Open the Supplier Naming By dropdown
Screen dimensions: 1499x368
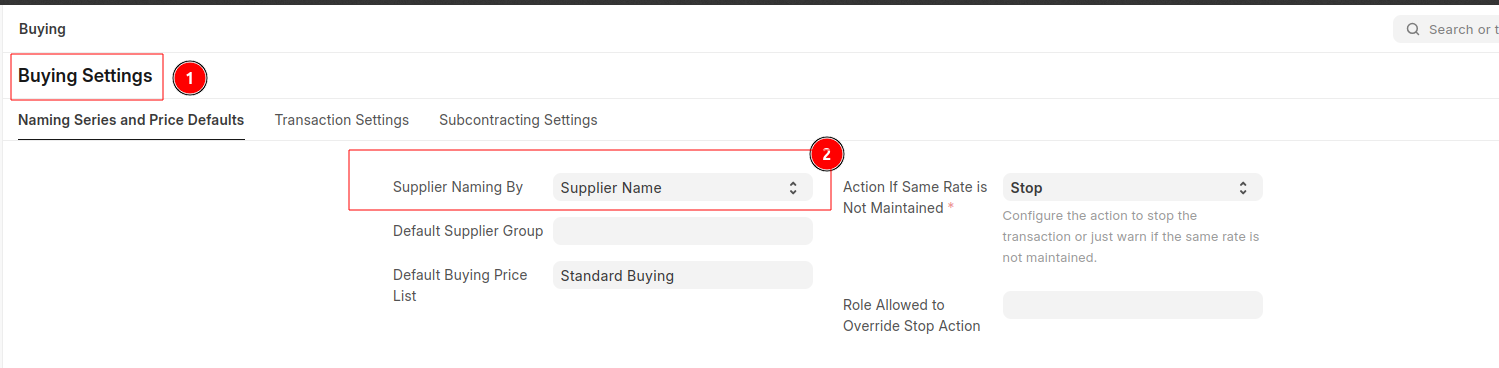682,187
